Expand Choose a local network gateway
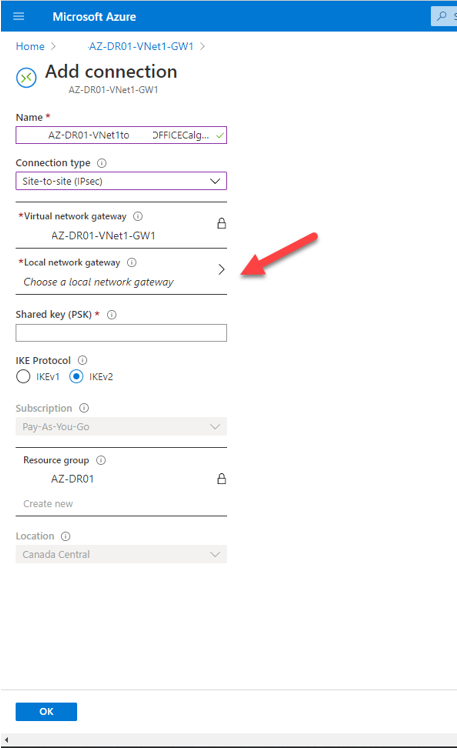Viewport: 457px width, 748px height. pyautogui.click(x=121, y=272)
